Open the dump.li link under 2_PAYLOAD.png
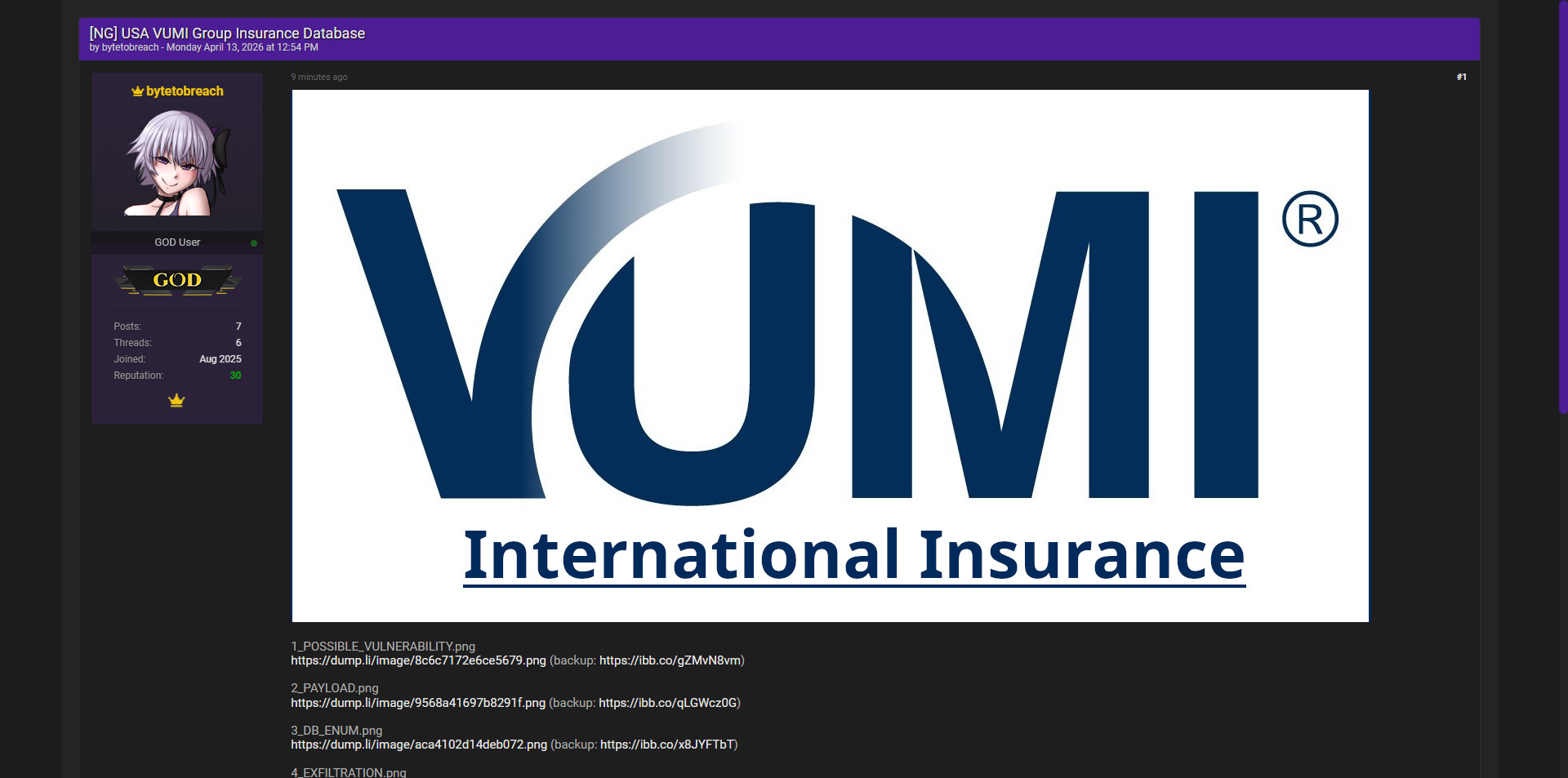This screenshot has width=1568, height=778. point(418,703)
